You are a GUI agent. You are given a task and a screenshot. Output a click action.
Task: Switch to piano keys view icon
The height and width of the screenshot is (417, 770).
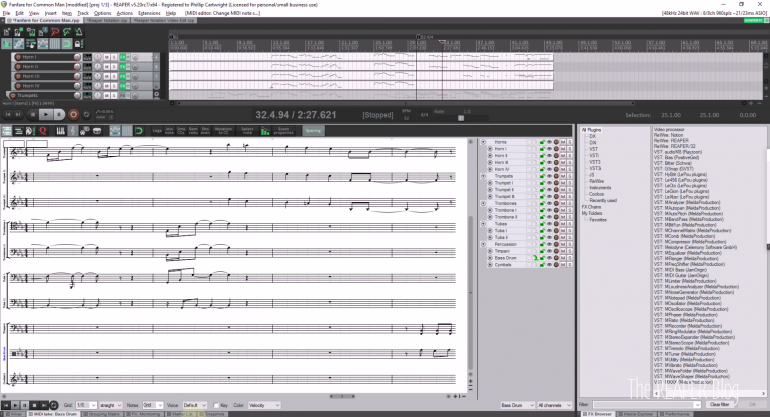pos(60,131)
